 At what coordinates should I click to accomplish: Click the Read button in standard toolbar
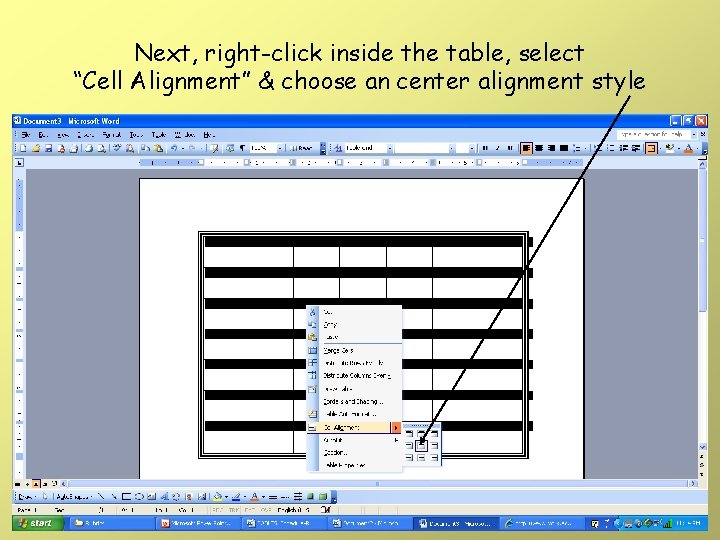tap(300, 148)
